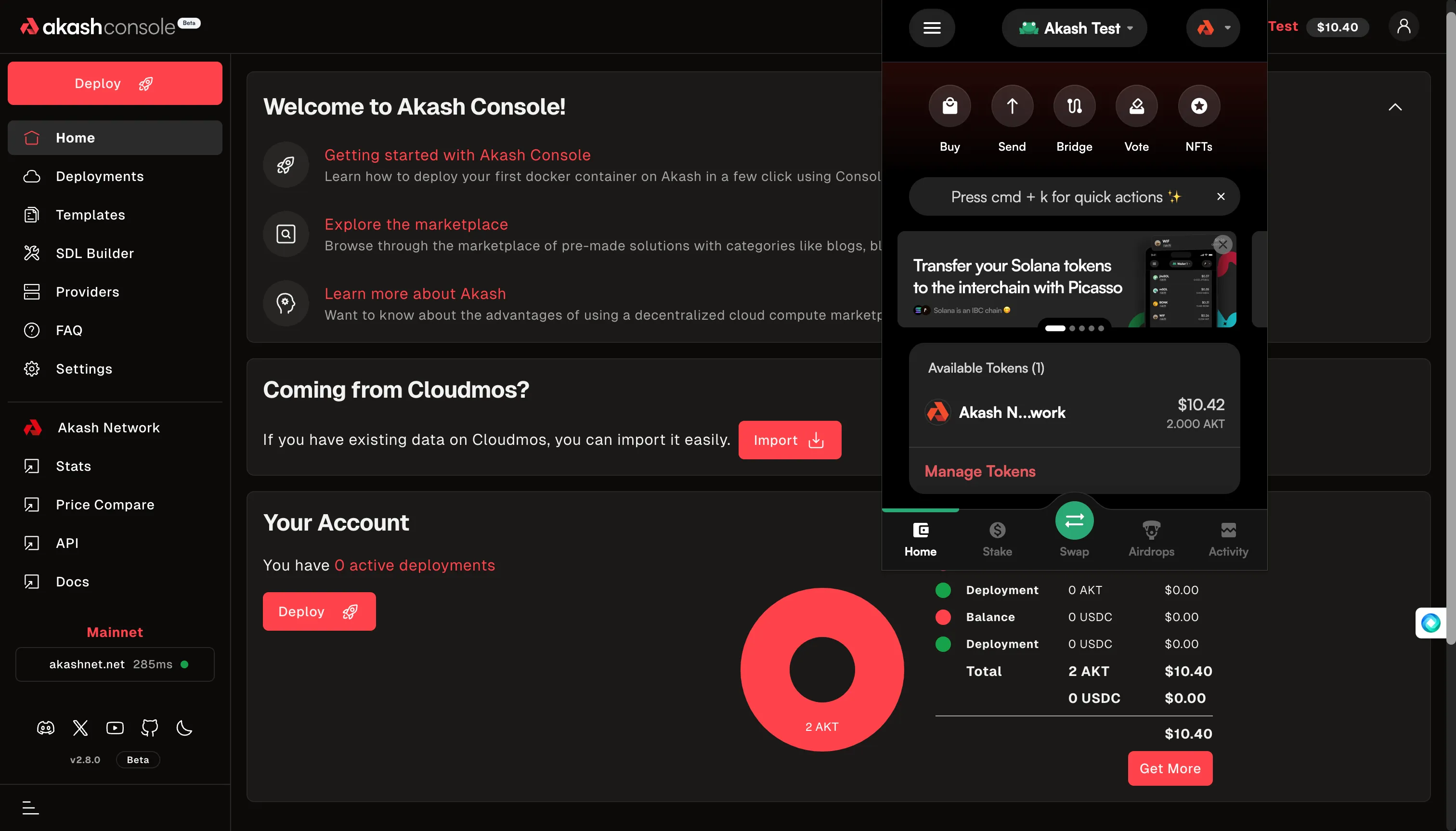Open Templates in the sidebar
This screenshot has width=1456, height=831.
pyautogui.click(x=90, y=215)
